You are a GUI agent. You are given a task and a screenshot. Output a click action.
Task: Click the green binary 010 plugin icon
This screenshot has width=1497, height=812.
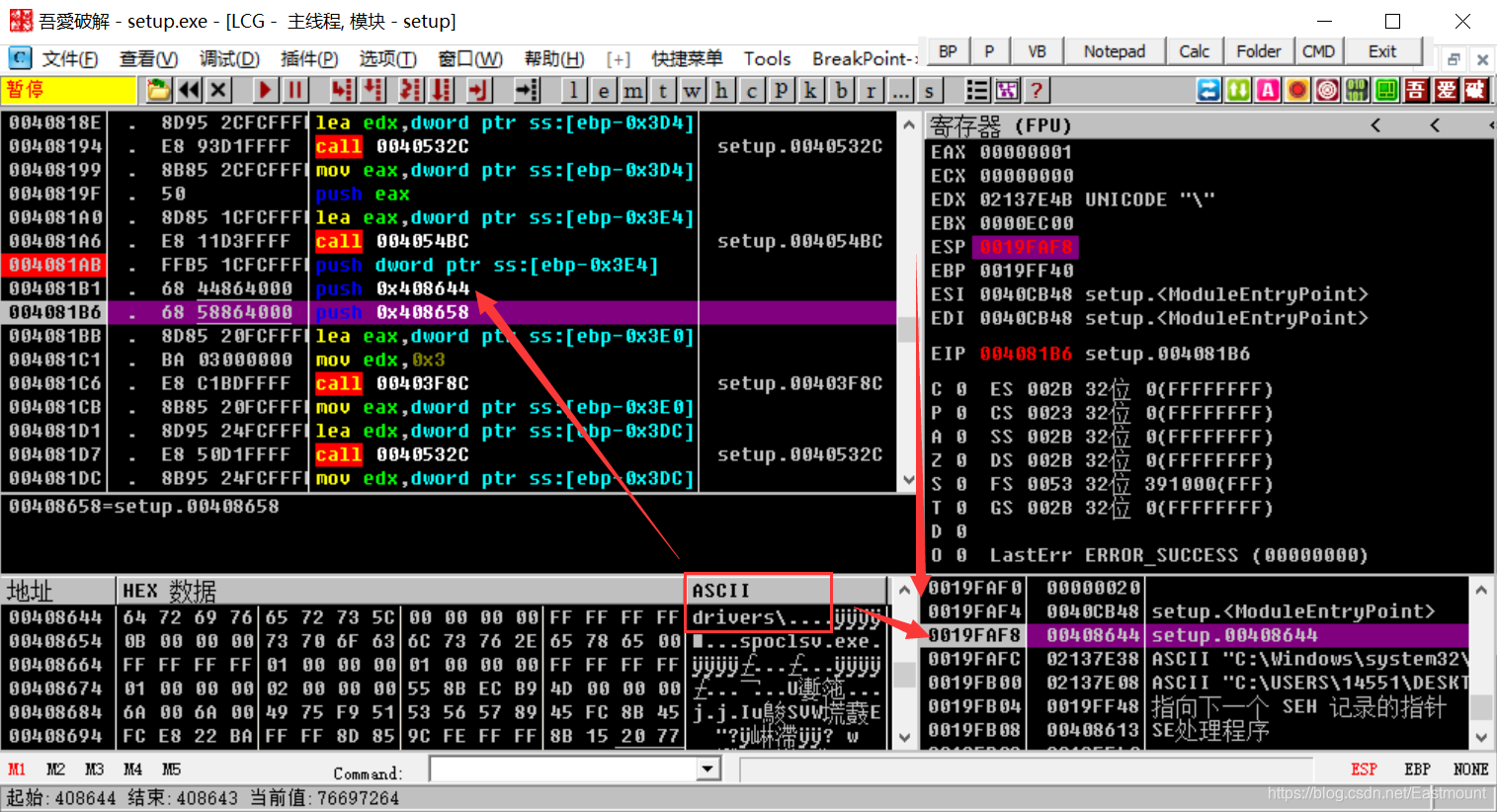click(1357, 91)
